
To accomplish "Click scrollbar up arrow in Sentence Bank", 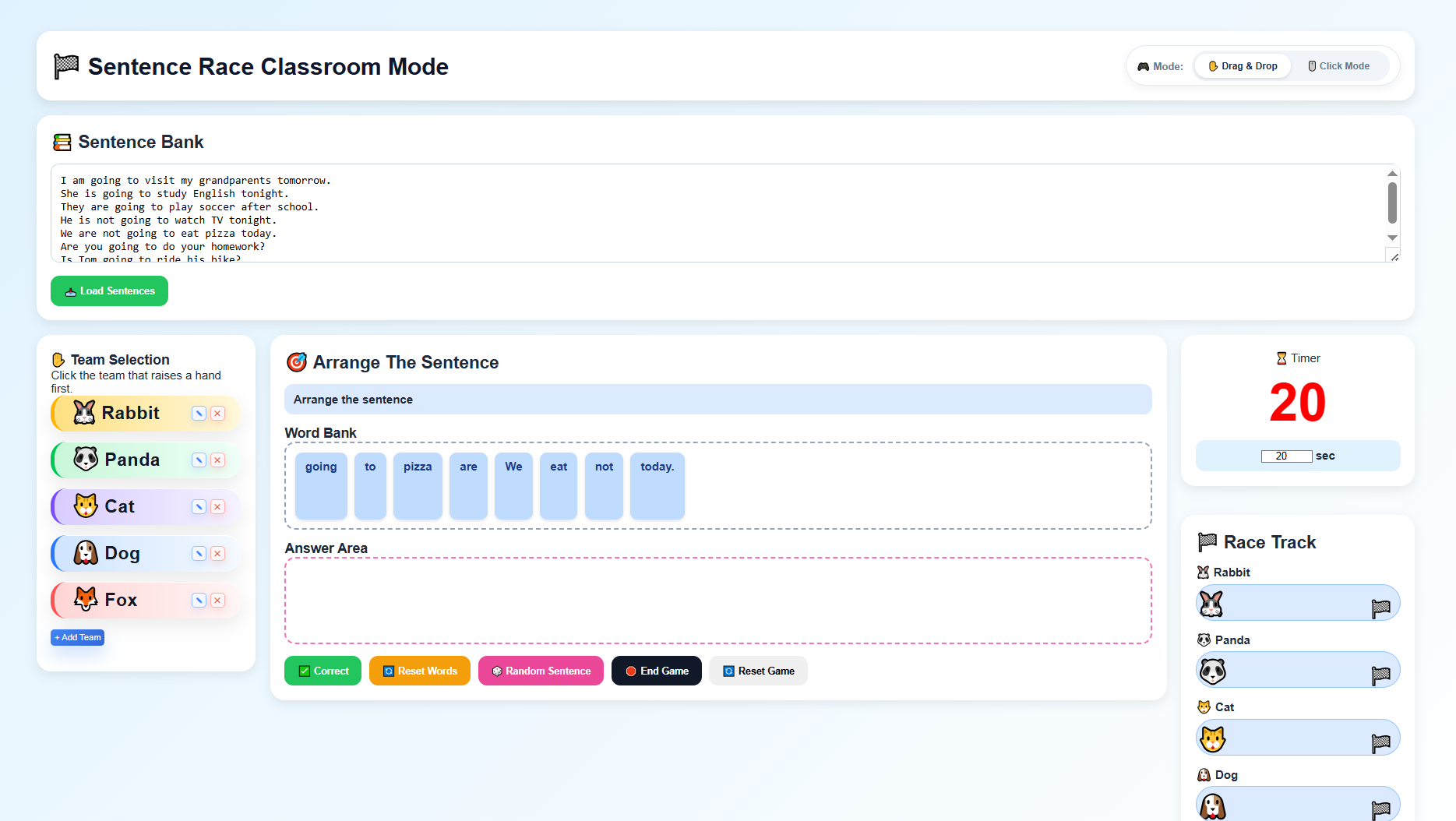I will 1392,174.
